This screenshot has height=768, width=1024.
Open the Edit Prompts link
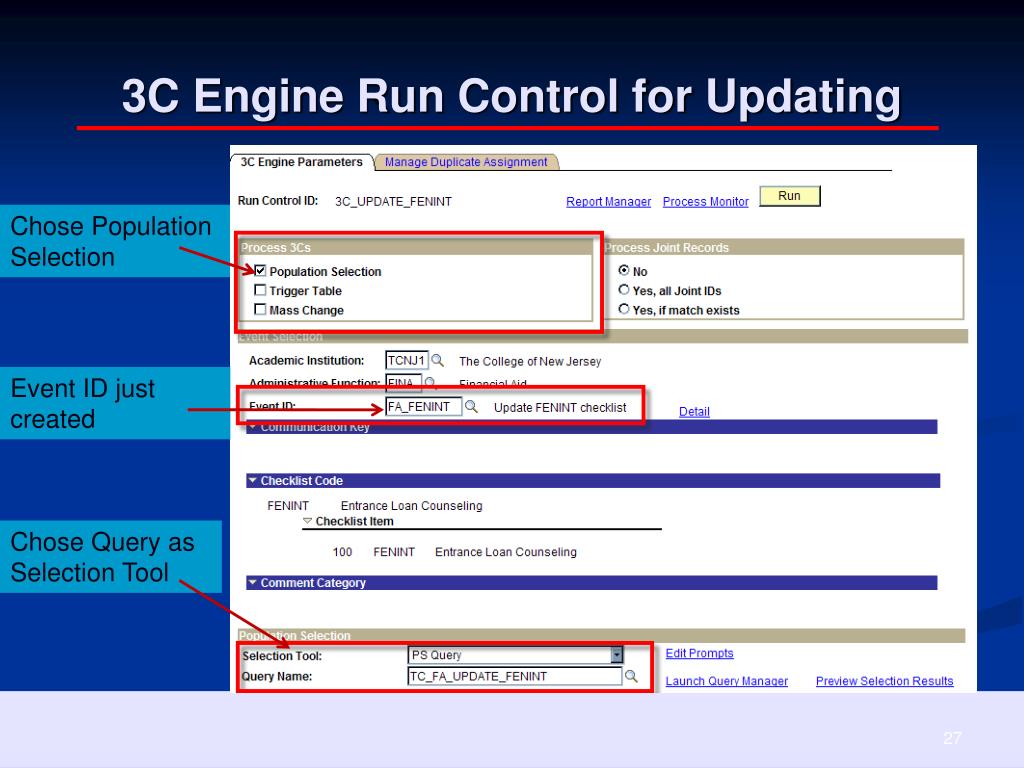[699, 654]
